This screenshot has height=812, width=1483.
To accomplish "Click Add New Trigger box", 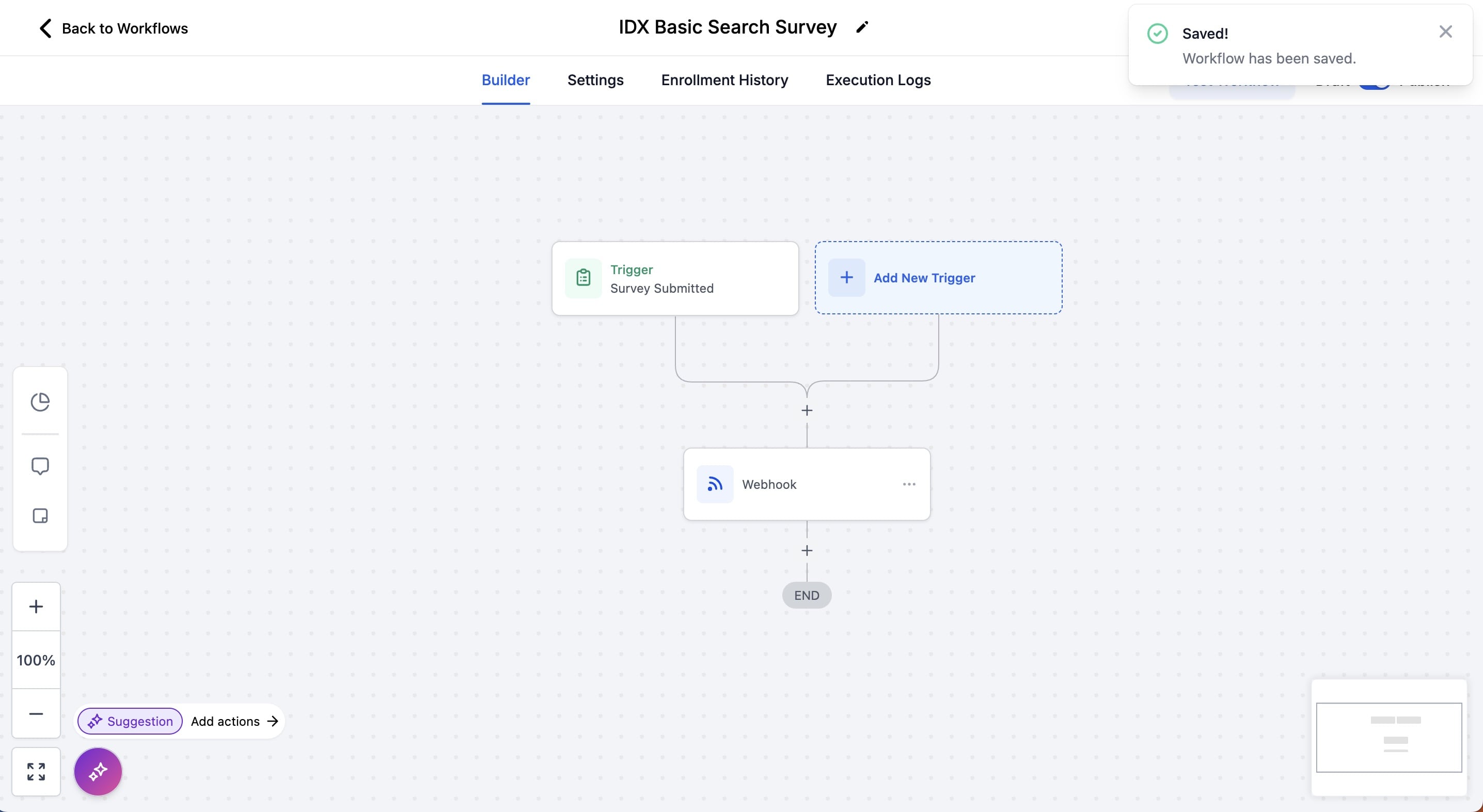I will click(x=938, y=278).
